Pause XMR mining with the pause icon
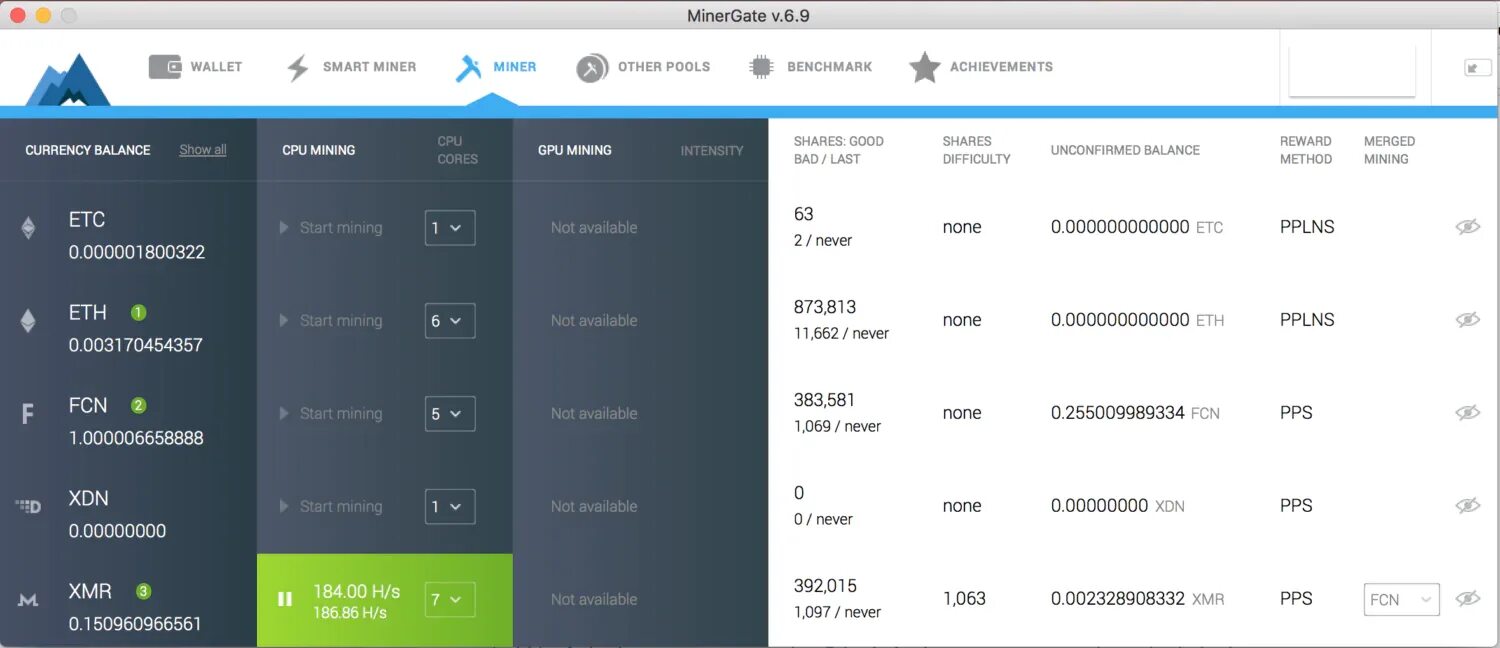 pyautogui.click(x=285, y=599)
